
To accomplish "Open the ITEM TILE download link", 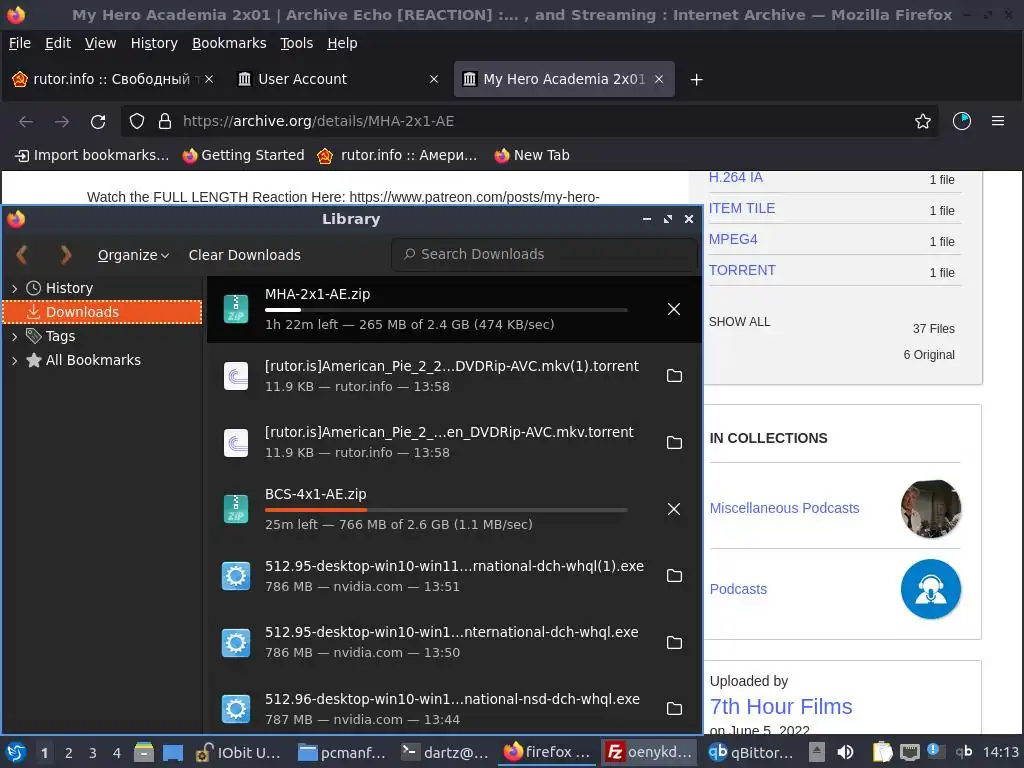I will point(742,208).
